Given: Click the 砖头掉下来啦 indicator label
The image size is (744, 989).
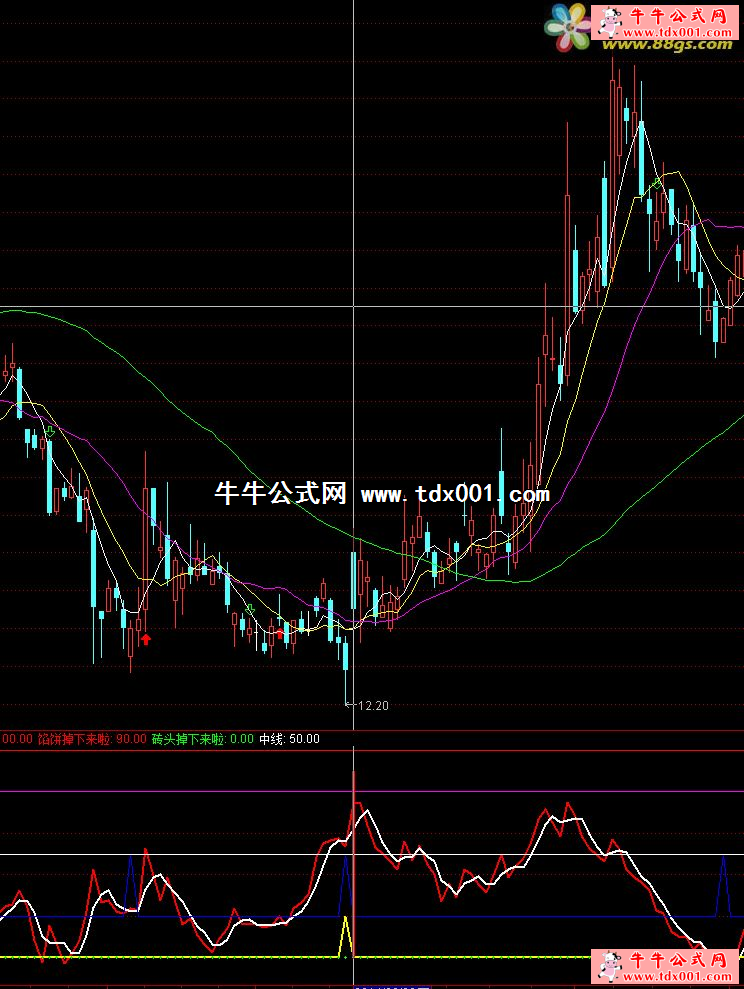Looking at the screenshot, I should 188,739.
